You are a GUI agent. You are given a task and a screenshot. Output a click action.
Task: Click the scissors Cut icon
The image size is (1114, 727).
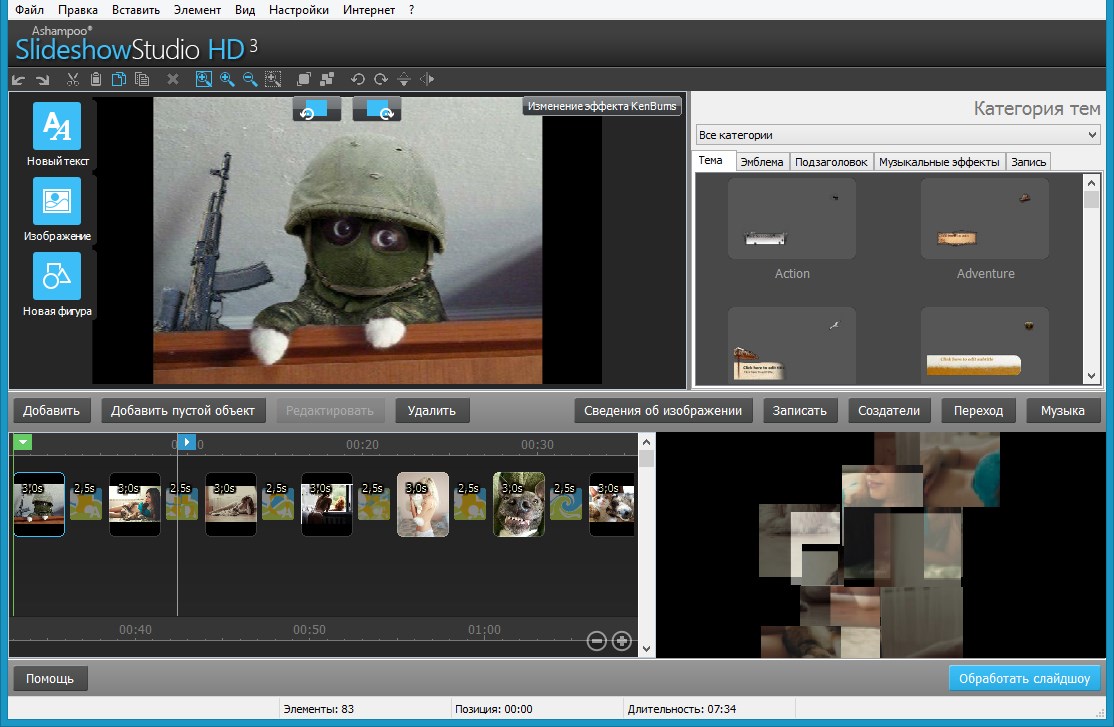click(73, 79)
